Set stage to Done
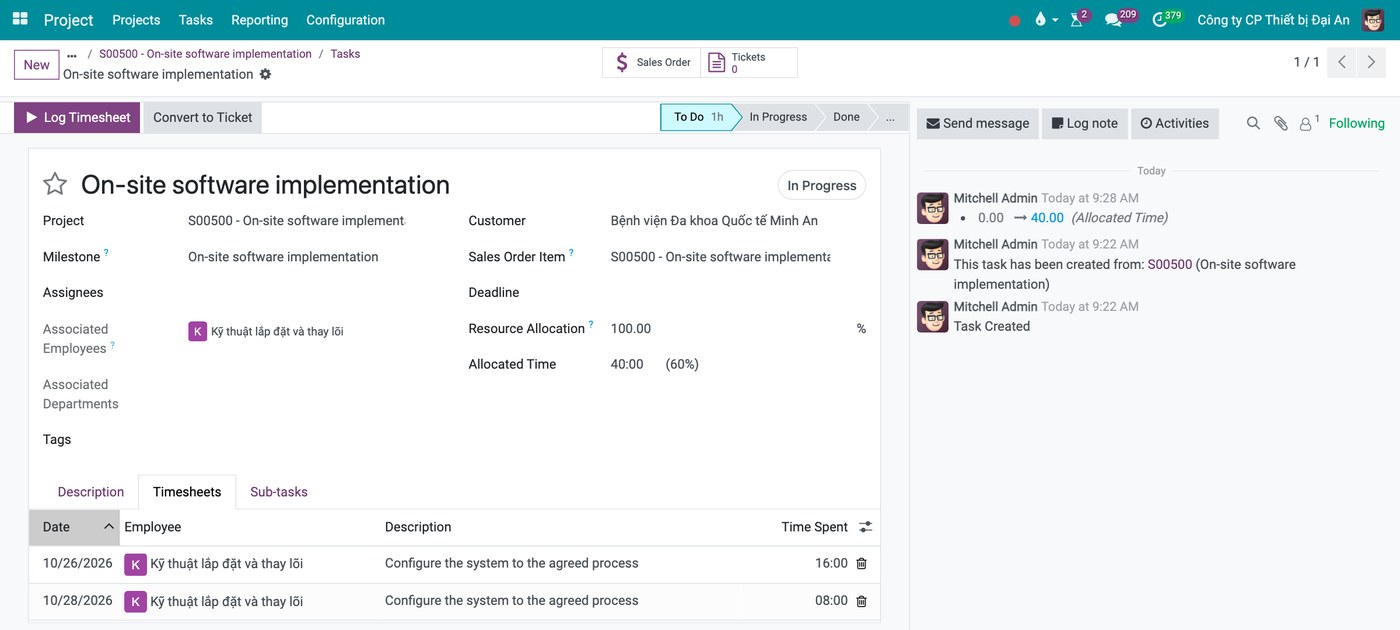Viewport: 1400px width, 630px height. 846,117
